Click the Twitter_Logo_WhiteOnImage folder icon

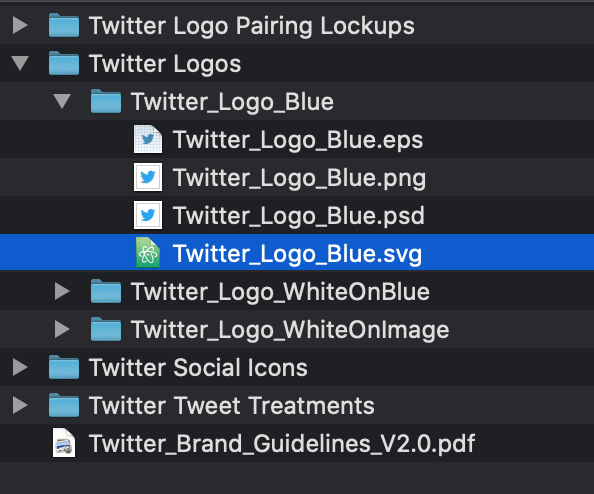(x=106, y=329)
